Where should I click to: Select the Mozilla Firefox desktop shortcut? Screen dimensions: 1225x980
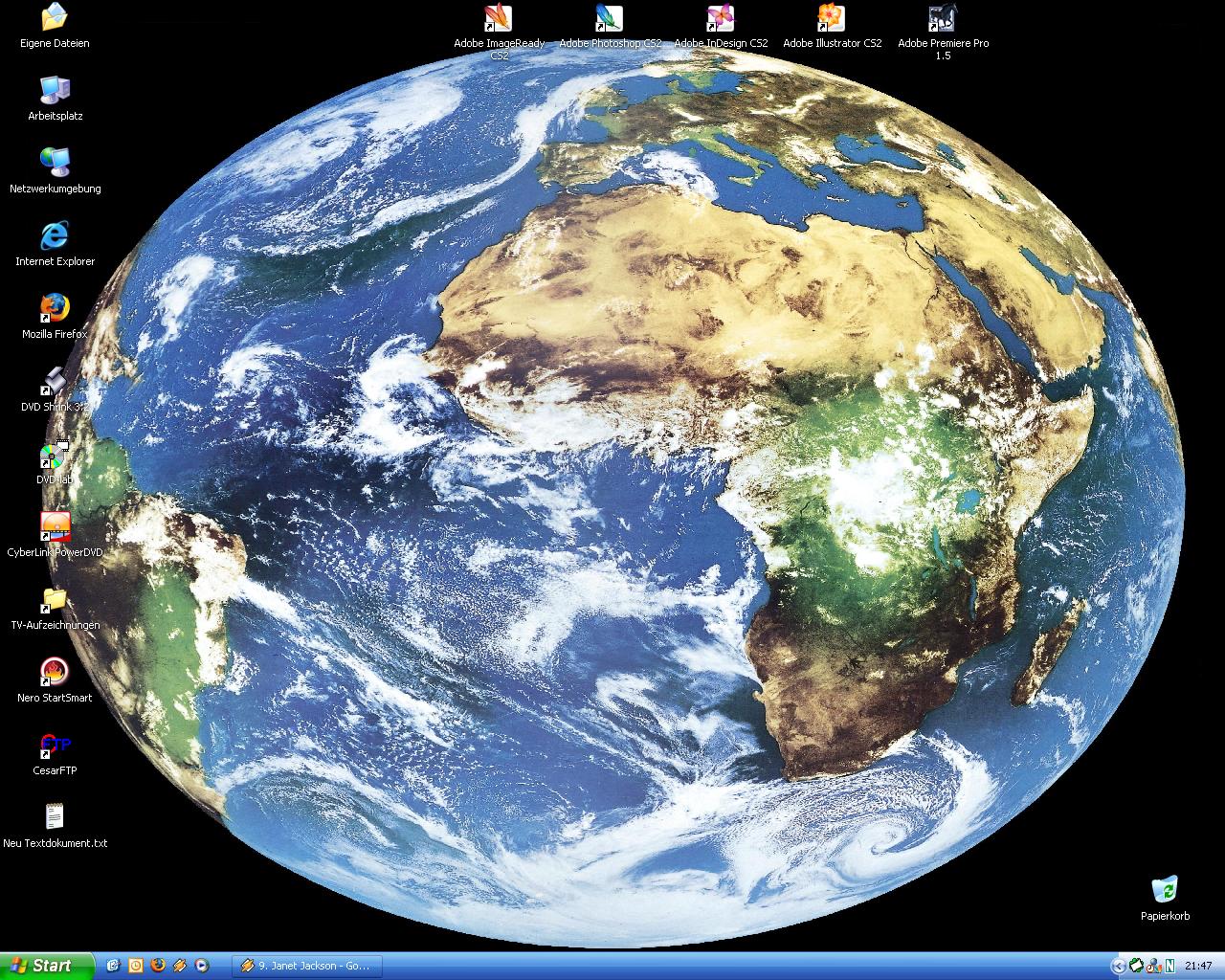55,309
